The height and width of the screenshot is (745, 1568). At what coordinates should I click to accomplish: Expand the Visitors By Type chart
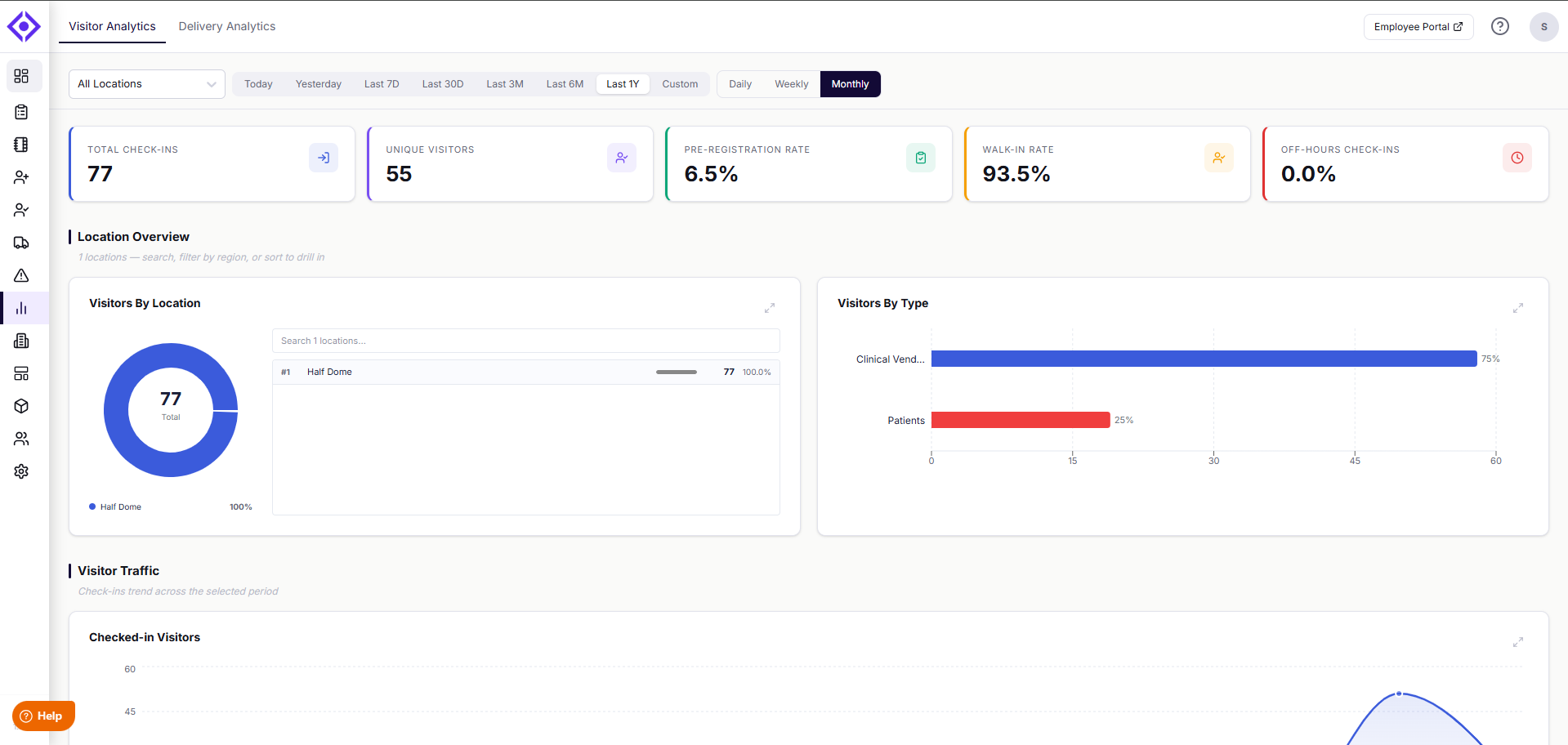(1518, 308)
